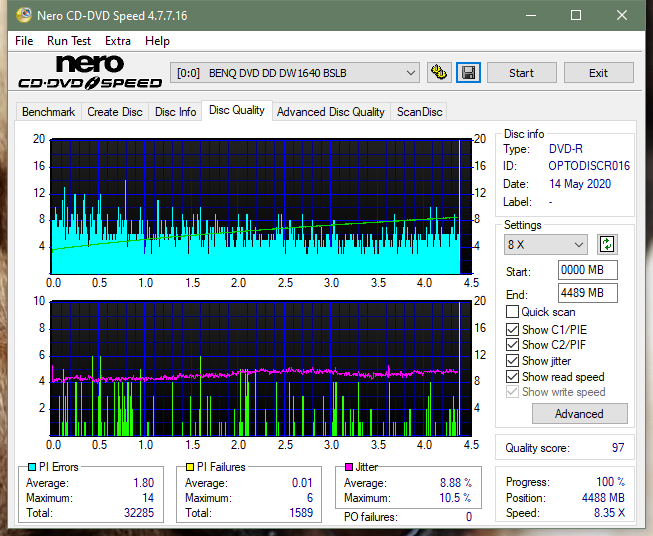This screenshot has width=653, height=536.
Task: Maximize the Nero CD-DVD Speed window
Action: (x=576, y=15)
